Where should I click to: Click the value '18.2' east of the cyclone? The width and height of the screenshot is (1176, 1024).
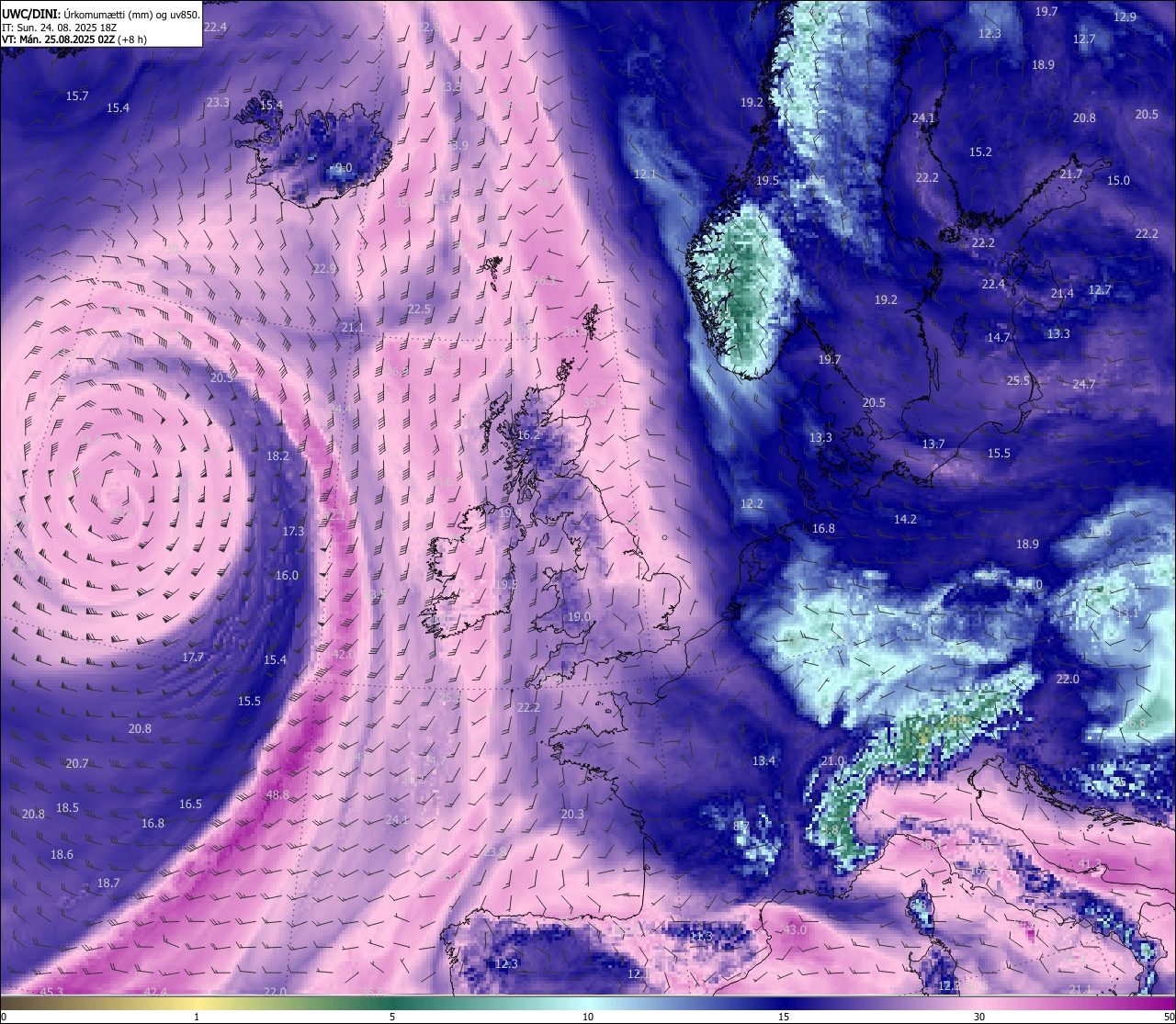[x=277, y=456]
